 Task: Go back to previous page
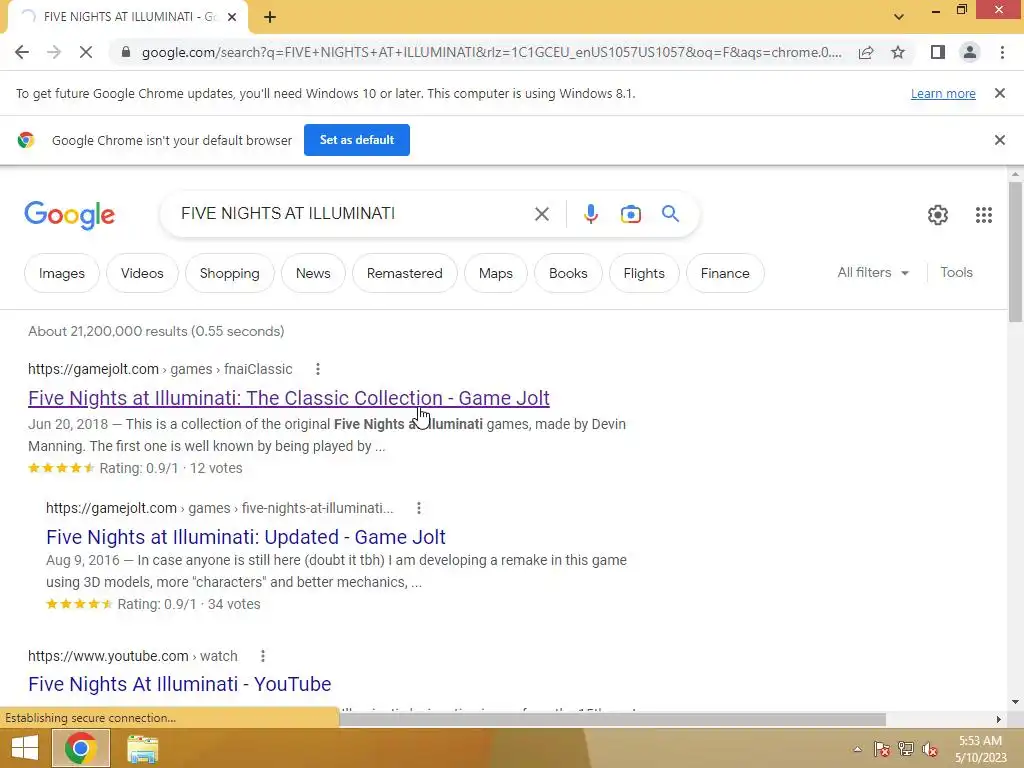click(x=22, y=52)
